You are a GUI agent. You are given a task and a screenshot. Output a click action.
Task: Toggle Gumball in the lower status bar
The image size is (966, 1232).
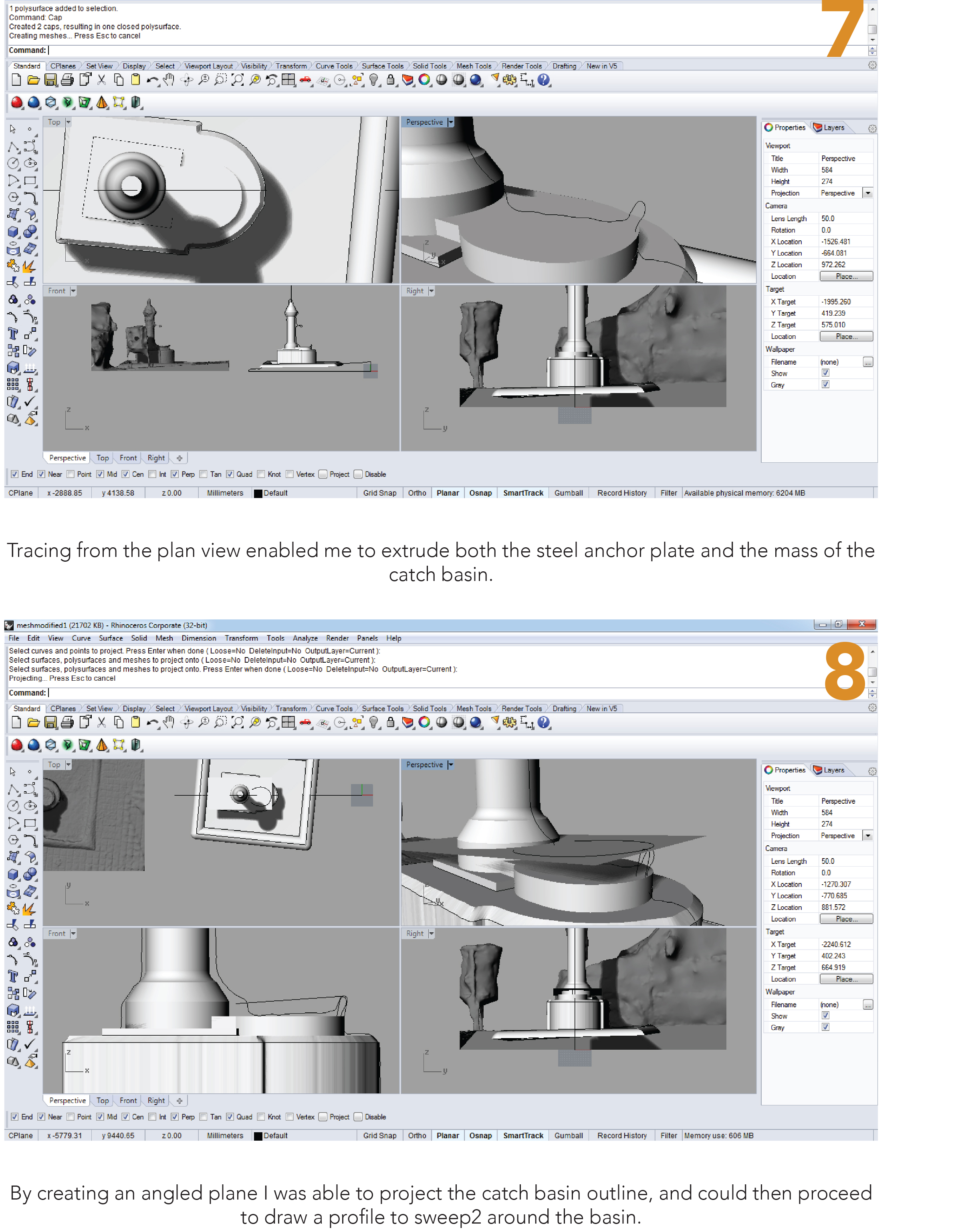[568, 1135]
